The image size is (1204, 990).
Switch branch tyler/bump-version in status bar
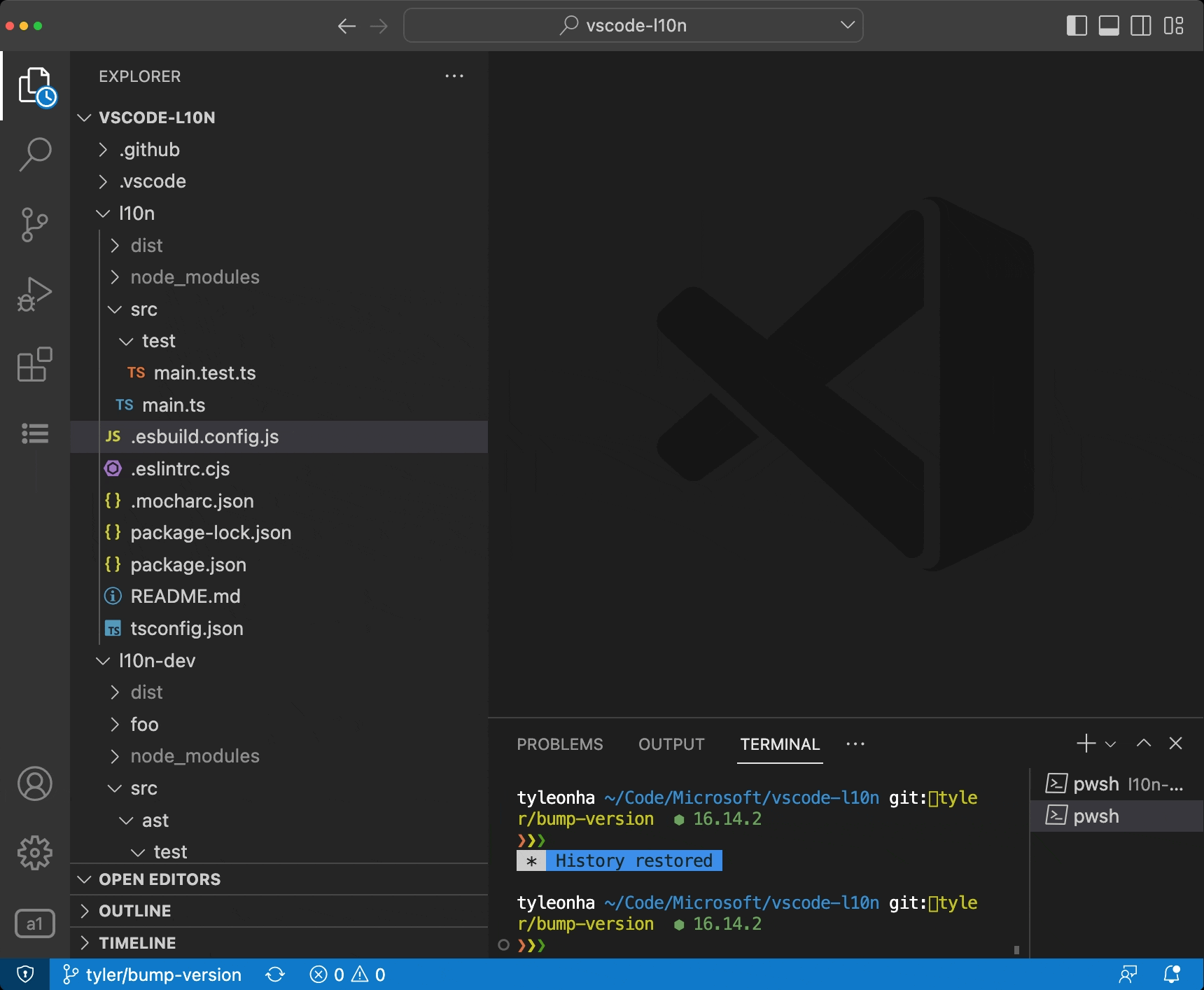click(152, 975)
